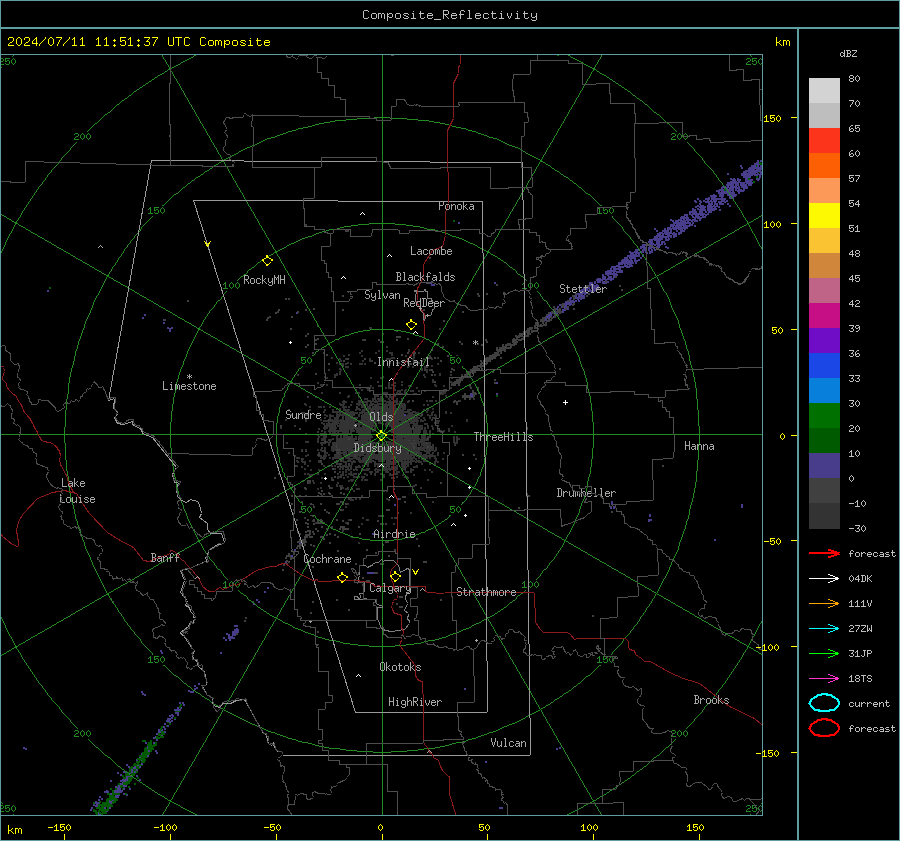Click the 'Banff' town label

click(x=165, y=558)
